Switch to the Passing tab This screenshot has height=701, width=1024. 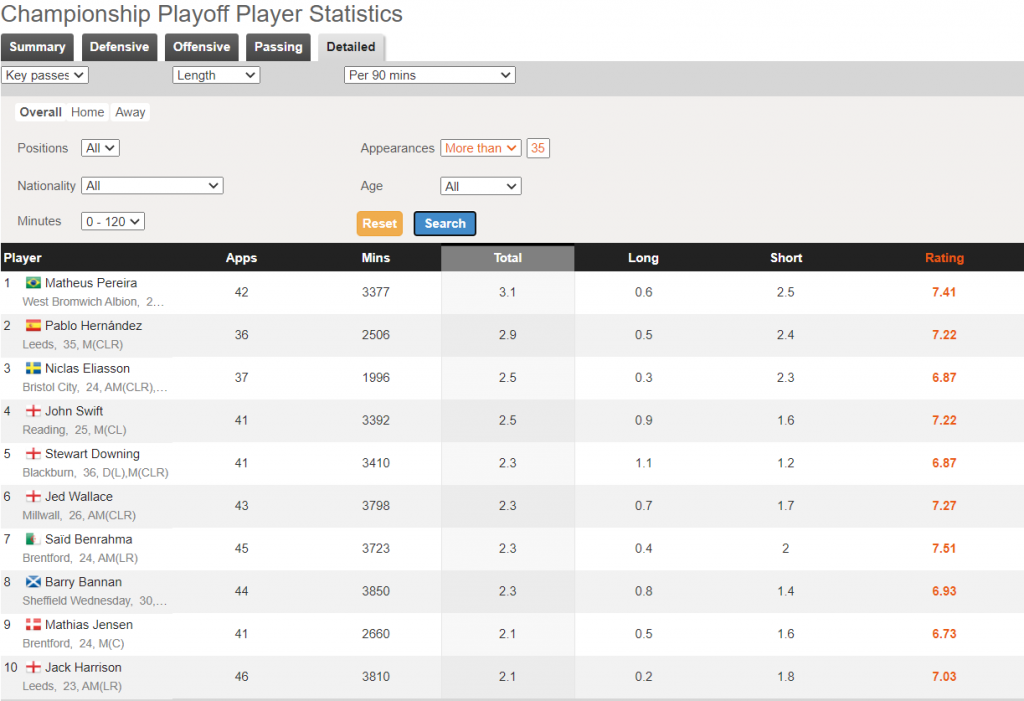tap(277, 47)
